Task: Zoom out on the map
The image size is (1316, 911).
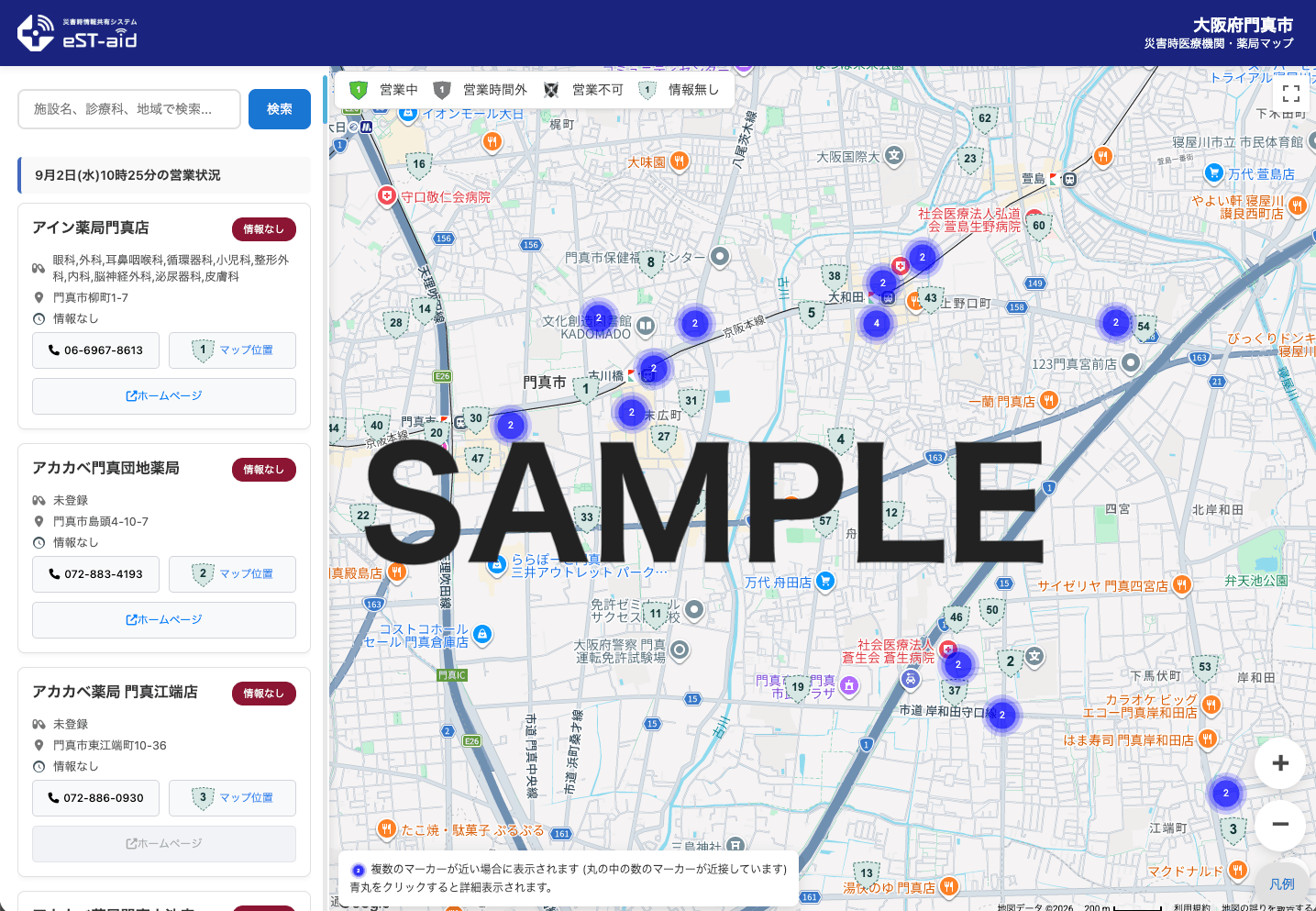Action: pyautogui.click(x=1280, y=824)
